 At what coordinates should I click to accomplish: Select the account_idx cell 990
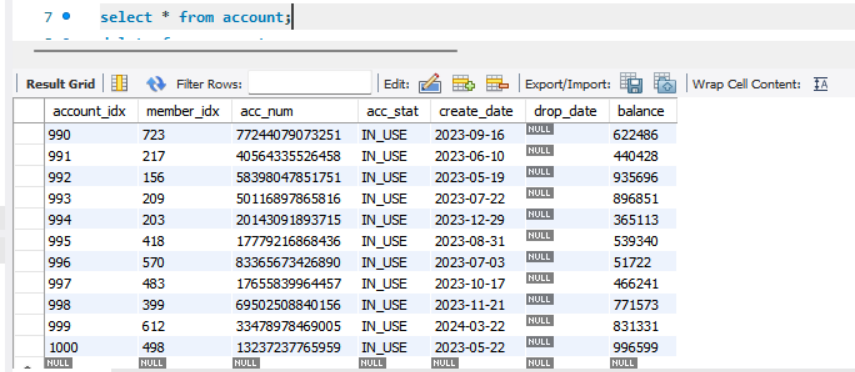pos(91,134)
